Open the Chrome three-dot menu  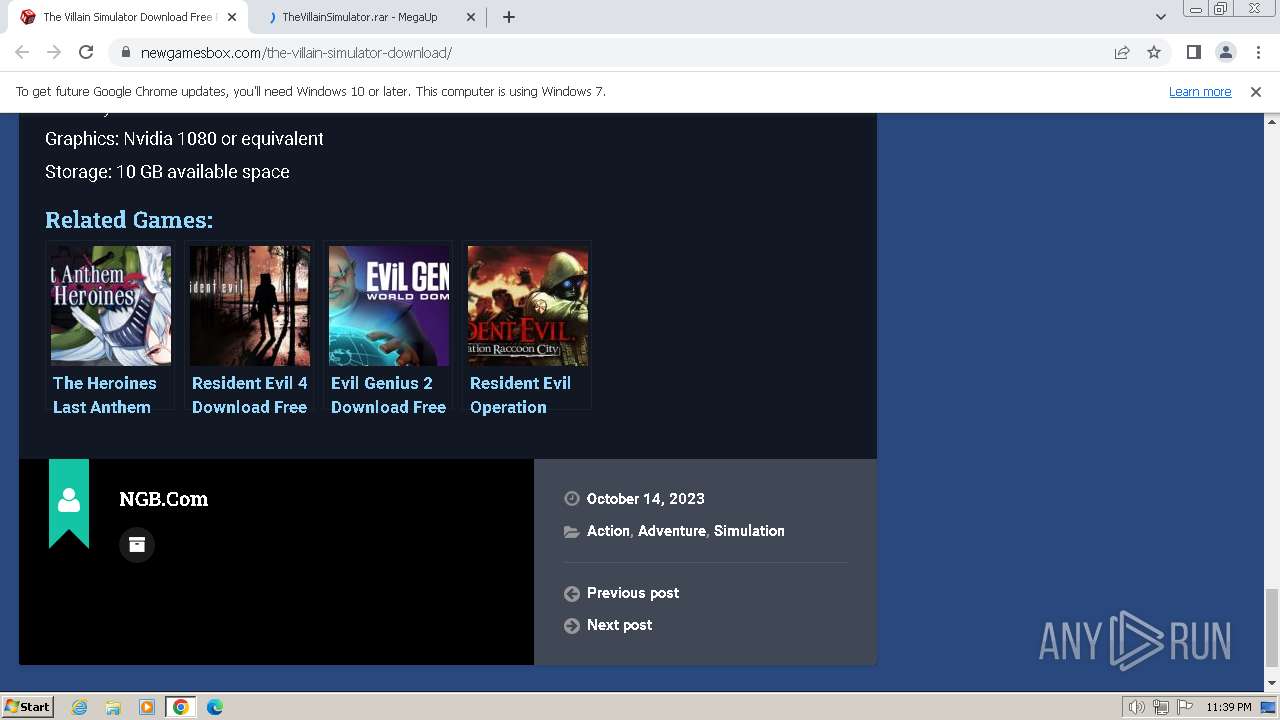point(1258,53)
